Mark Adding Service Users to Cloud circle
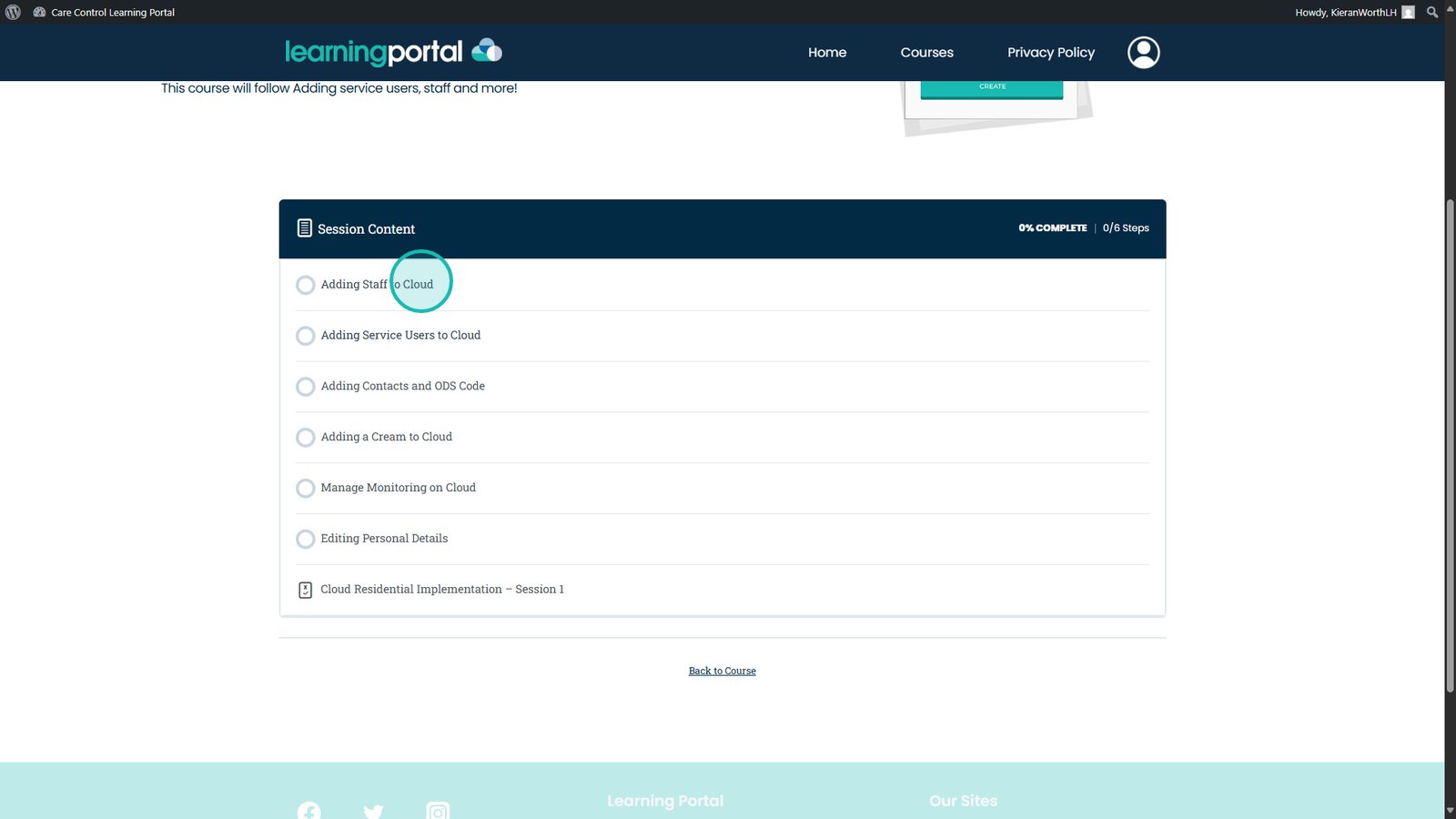This screenshot has height=819, width=1456. (306, 336)
